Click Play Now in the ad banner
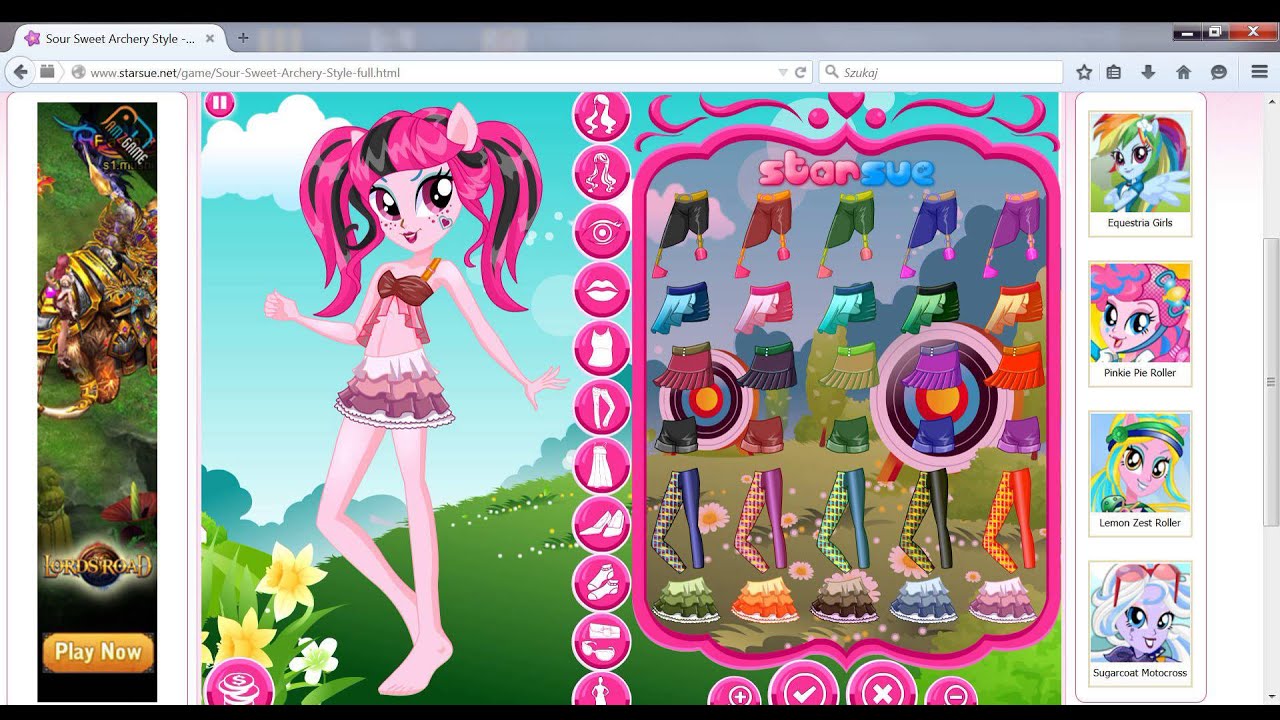The height and width of the screenshot is (720, 1280). tap(98, 652)
